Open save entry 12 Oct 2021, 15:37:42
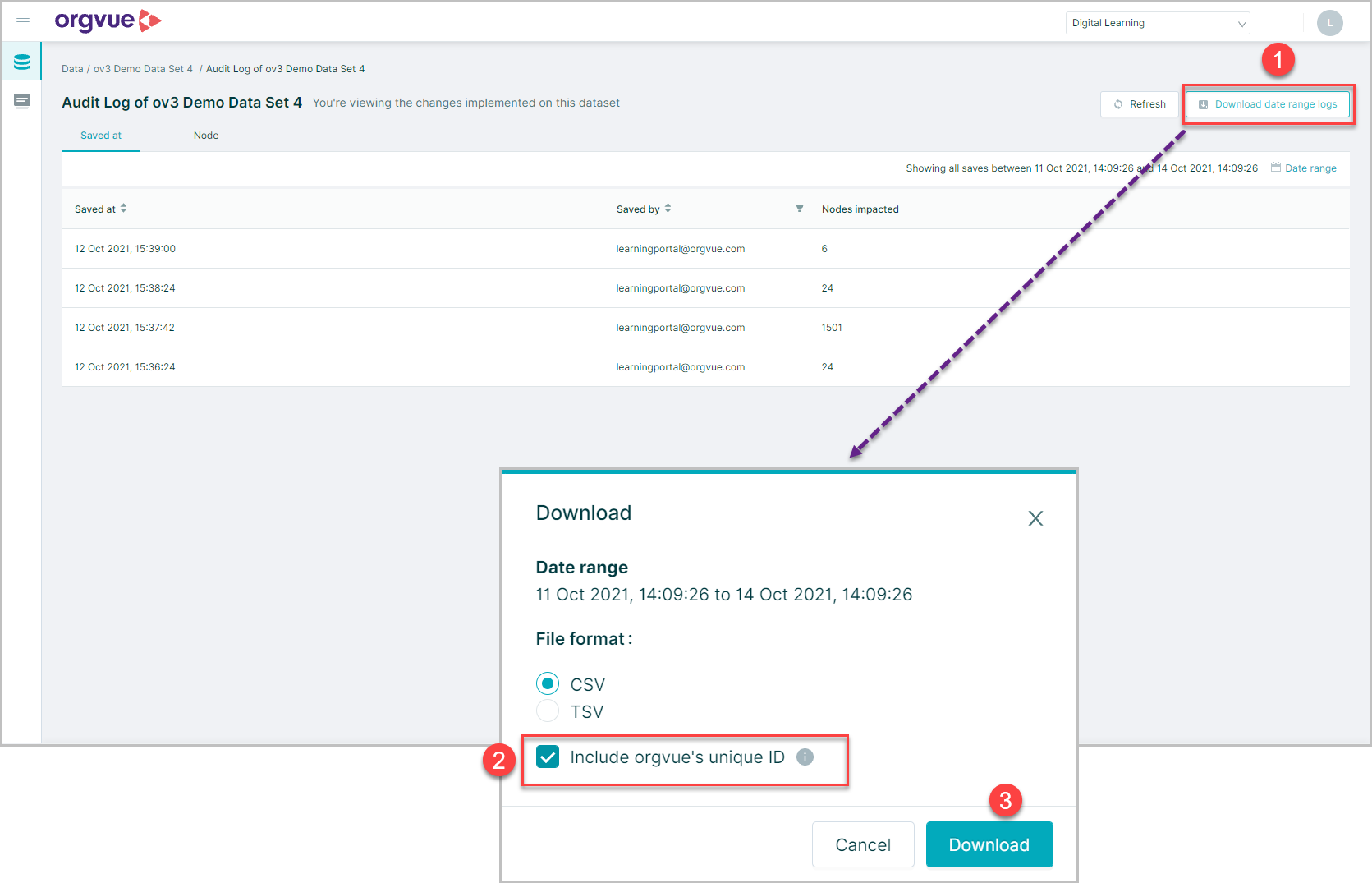The height and width of the screenshot is (883, 1372). pos(125,328)
